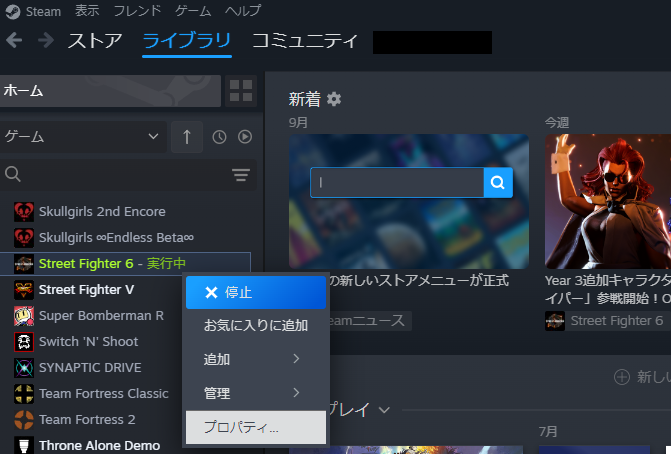Click the plus icon for new shelf

click(x=622, y=377)
